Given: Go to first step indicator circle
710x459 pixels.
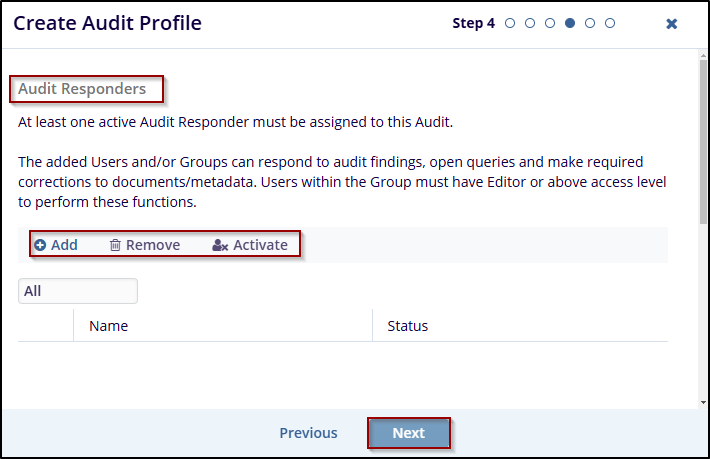Looking at the screenshot, I should click(x=510, y=23).
